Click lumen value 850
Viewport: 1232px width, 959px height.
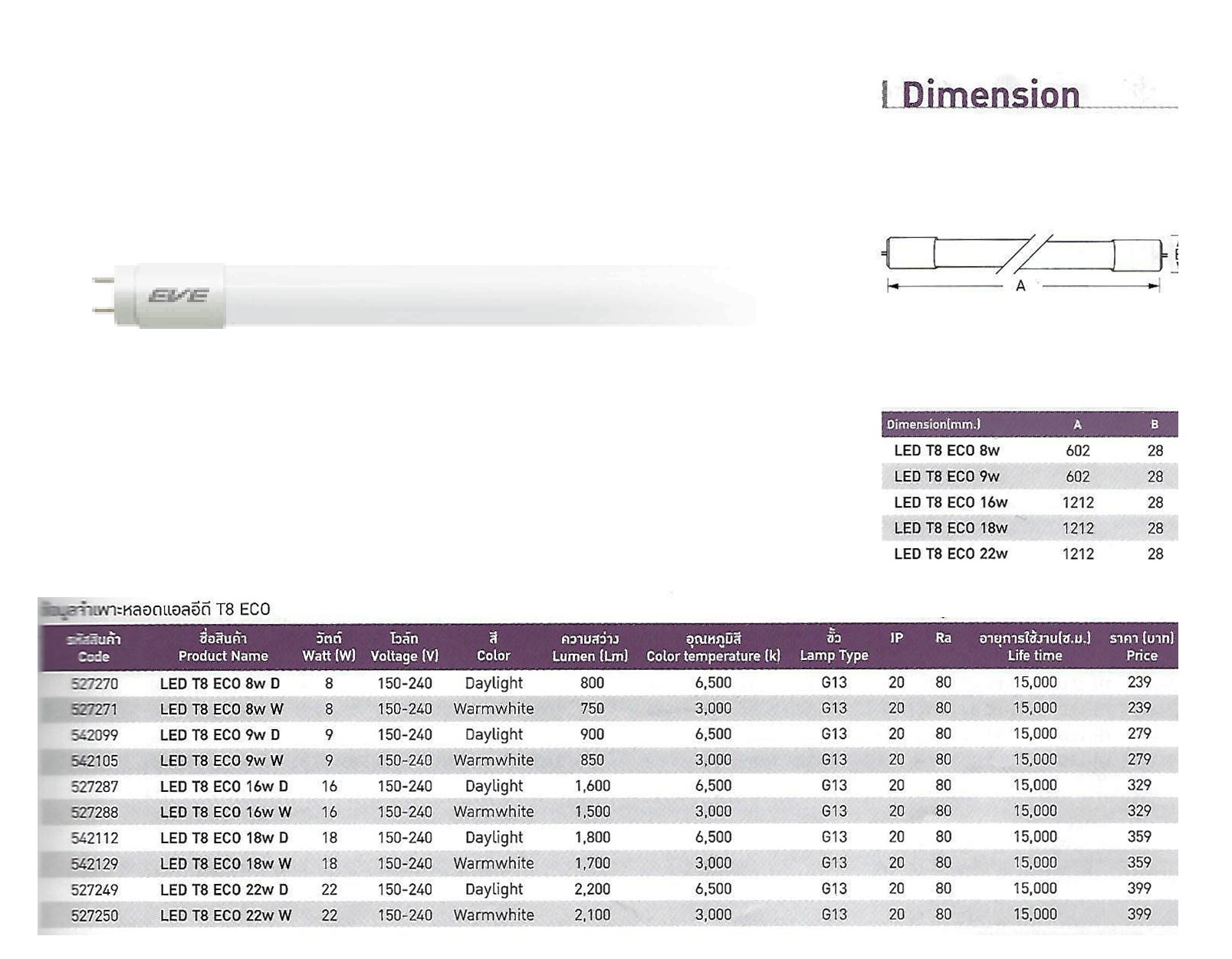[x=592, y=760]
